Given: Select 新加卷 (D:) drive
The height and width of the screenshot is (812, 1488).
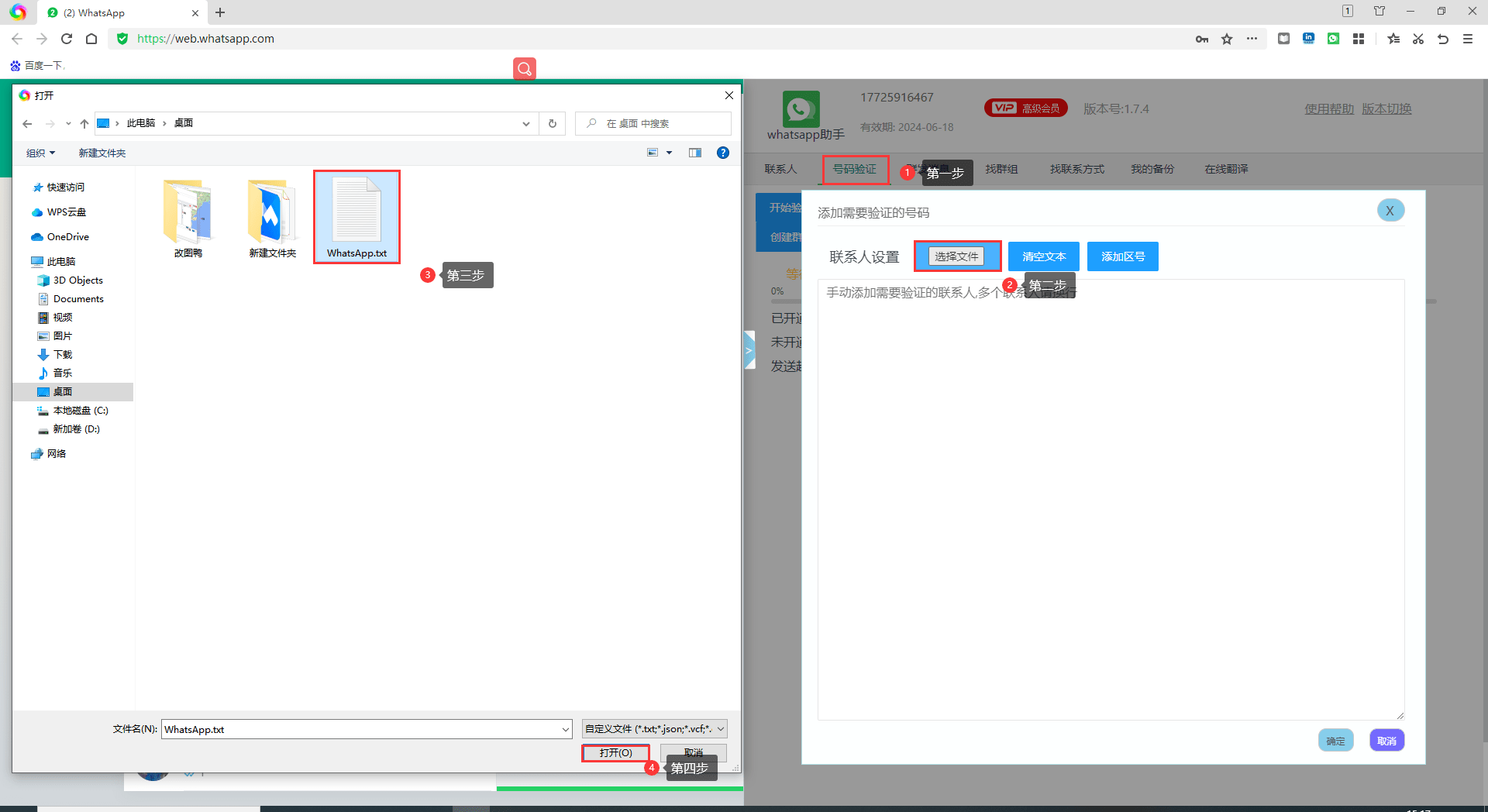Looking at the screenshot, I should pyautogui.click(x=69, y=429).
